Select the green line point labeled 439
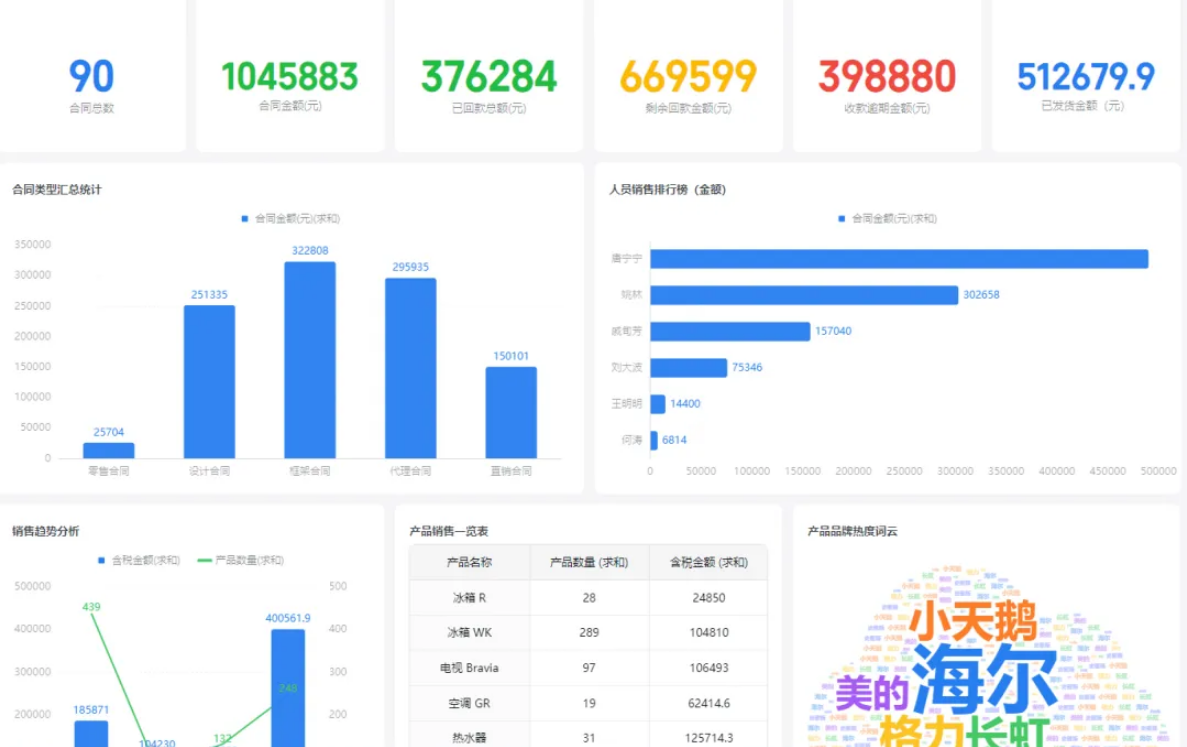This screenshot has height=747, width=1187. click(x=92, y=614)
